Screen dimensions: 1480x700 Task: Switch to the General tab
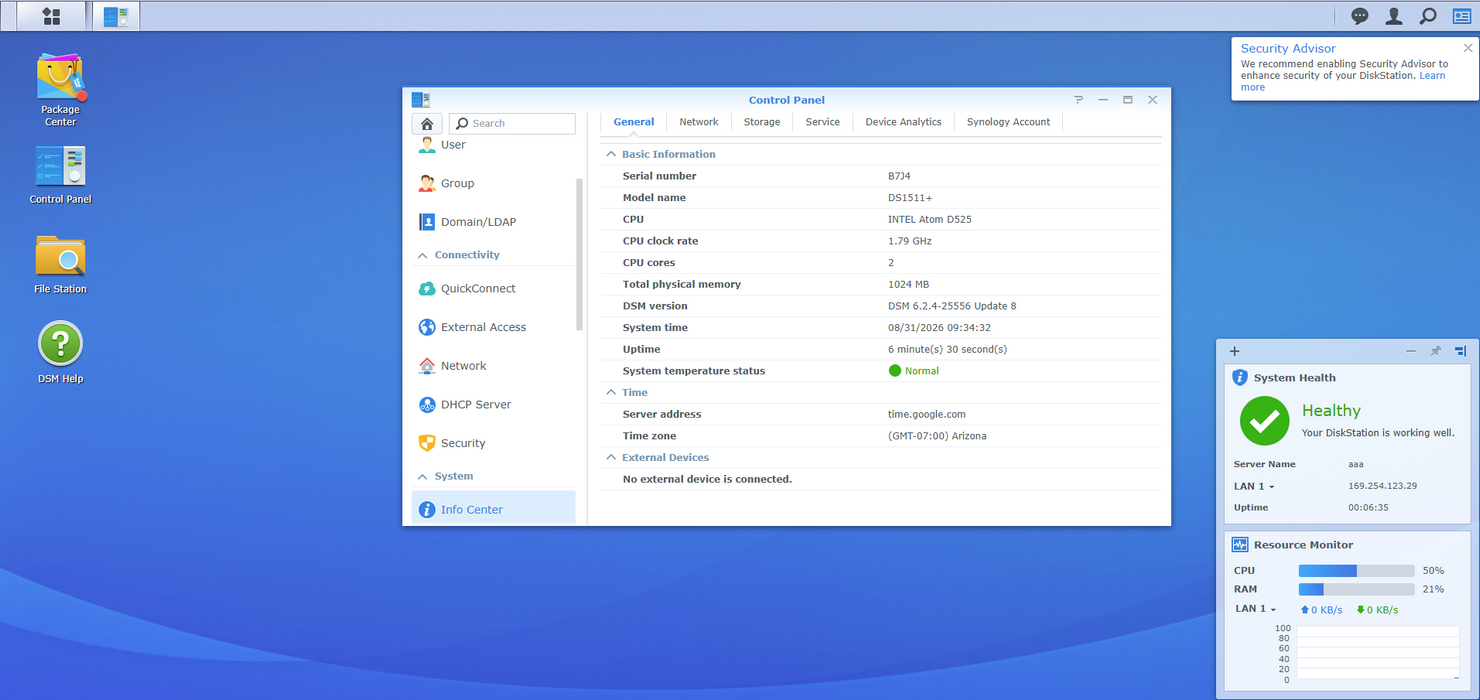coord(634,122)
